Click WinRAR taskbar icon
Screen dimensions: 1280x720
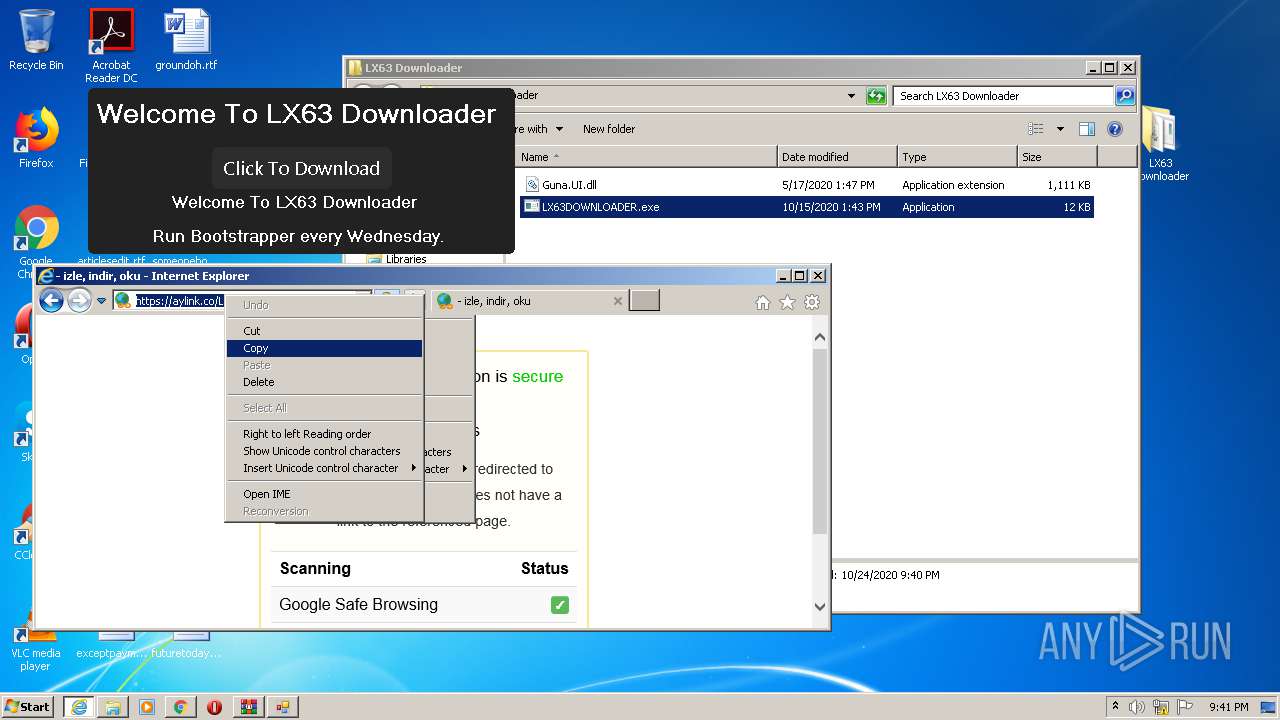[x=248, y=706]
